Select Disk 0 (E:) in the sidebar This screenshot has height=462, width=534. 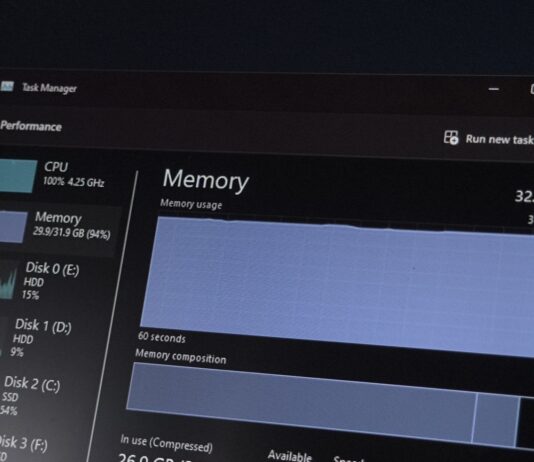point(51,281)
